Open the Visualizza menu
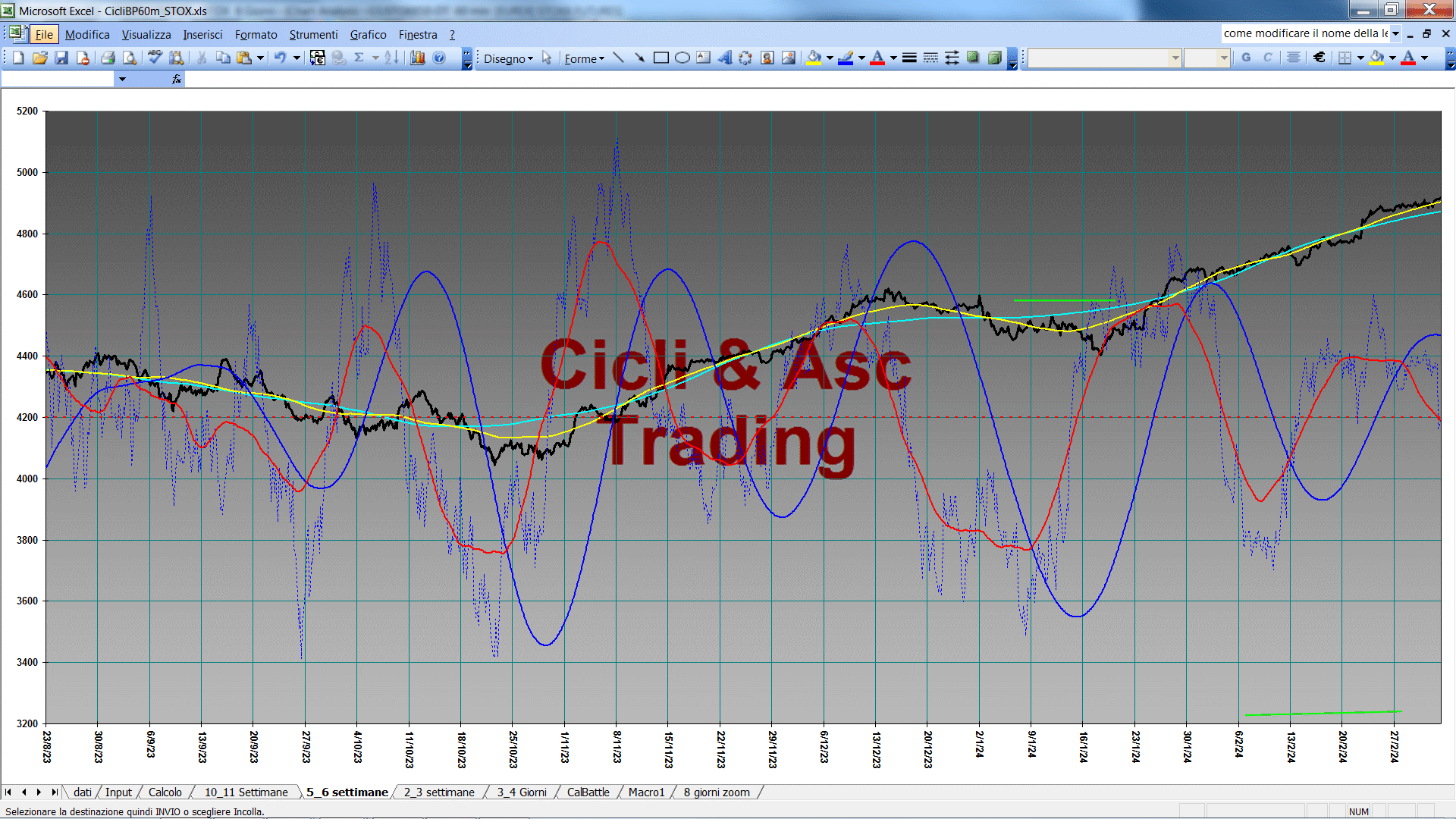Image resolution: width=1456 pixels, height=819 pixels. [x=146, y=34]
